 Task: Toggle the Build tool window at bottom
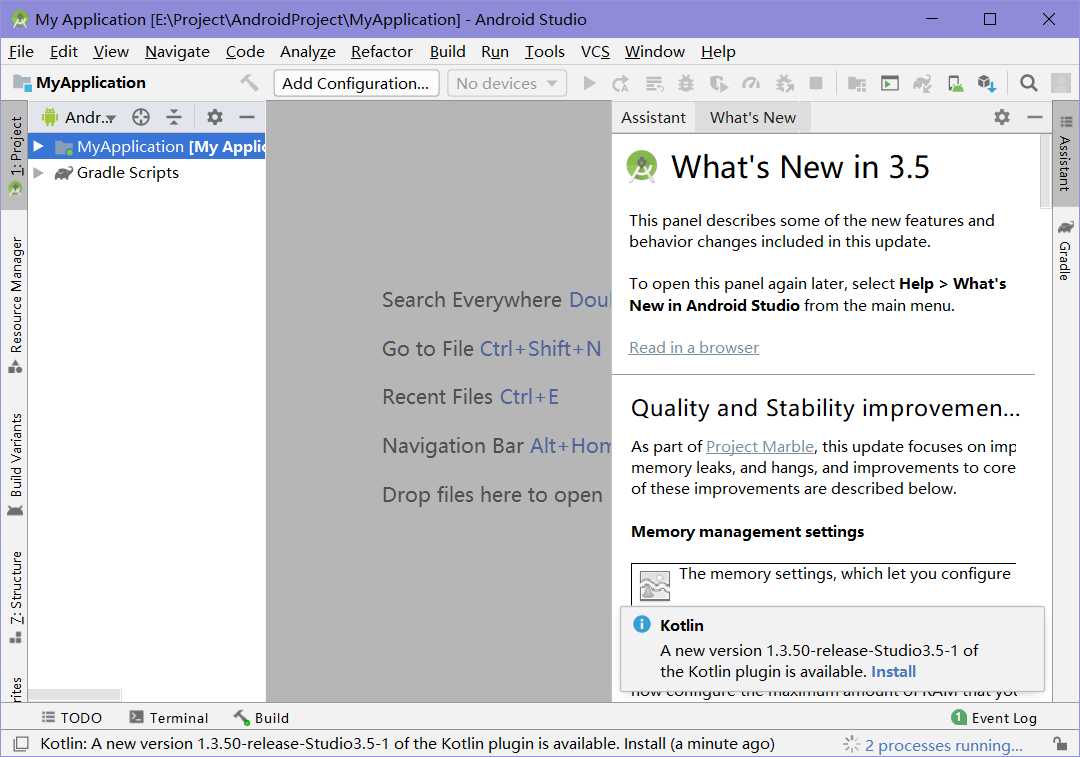pyautogui.click(x=262, y=718)
